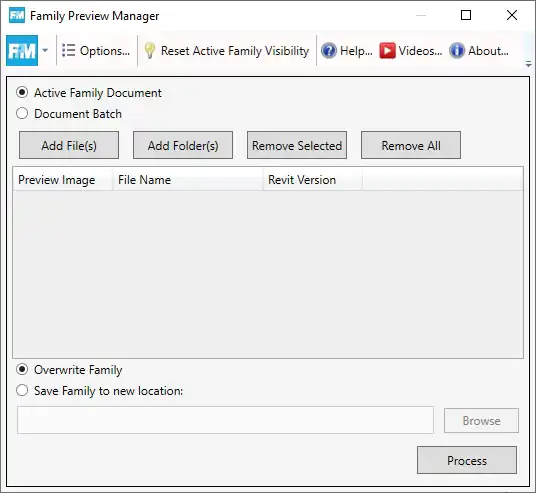
Task: Open About via the blue info icon
Action: pyautogui.click(x=457, y=51)
